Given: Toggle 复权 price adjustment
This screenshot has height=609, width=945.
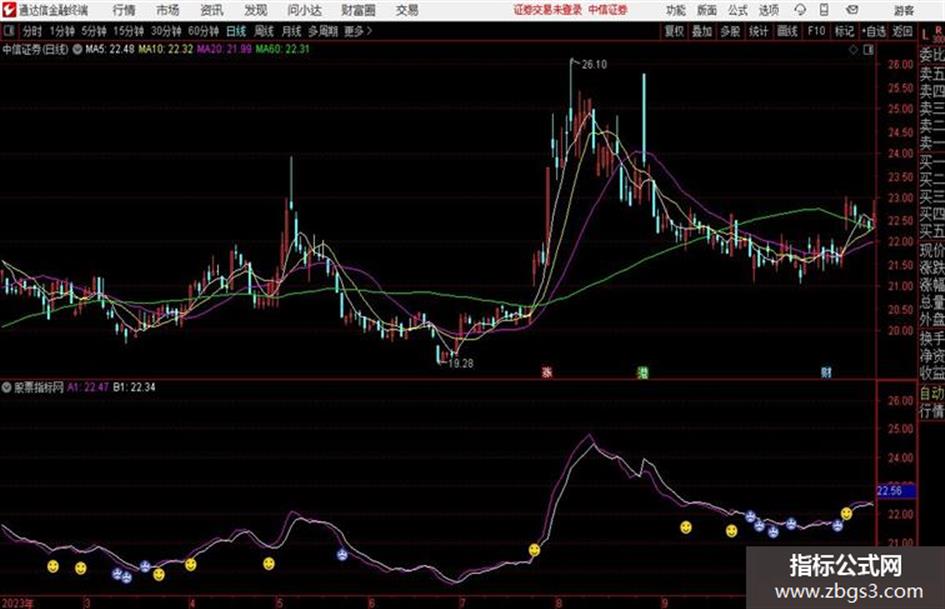Looking at the screenshot, I should click(x=674, y=31).
